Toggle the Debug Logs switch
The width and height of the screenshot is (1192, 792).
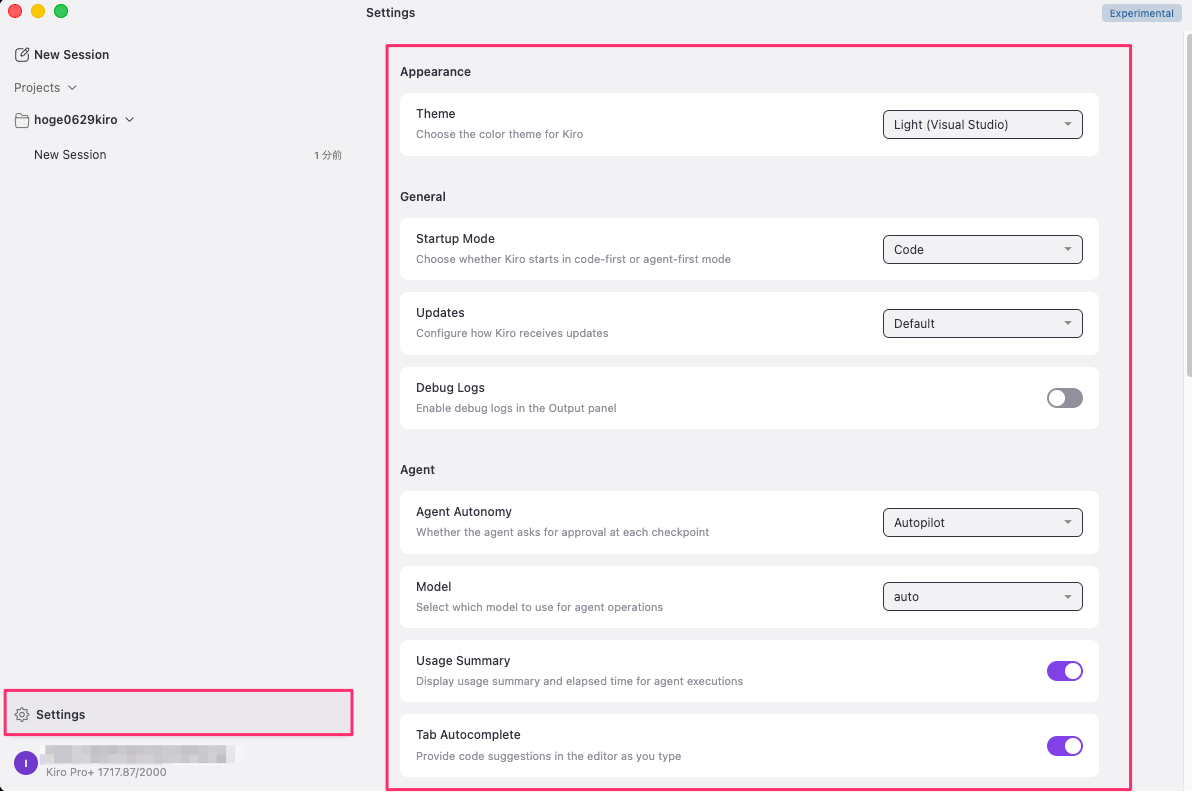(1064, 398)
